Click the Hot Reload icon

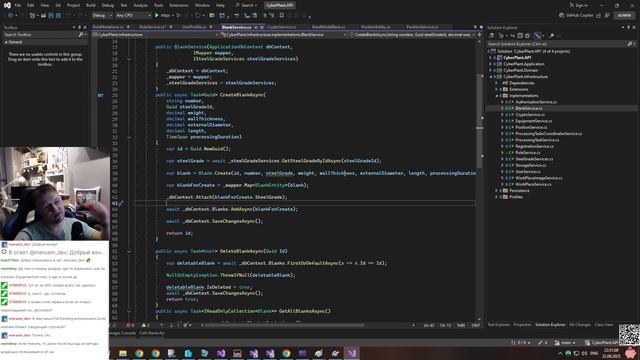pos(198,16)
